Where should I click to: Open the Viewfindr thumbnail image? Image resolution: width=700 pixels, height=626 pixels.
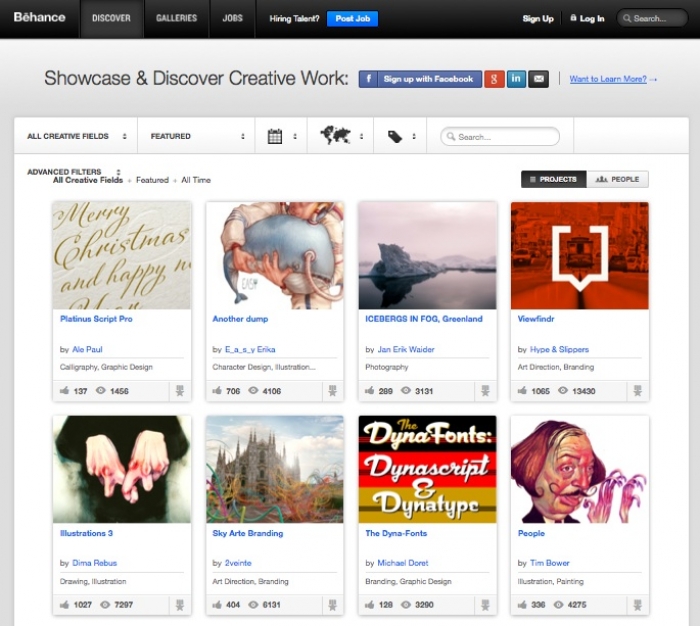(x=580, y=255)
